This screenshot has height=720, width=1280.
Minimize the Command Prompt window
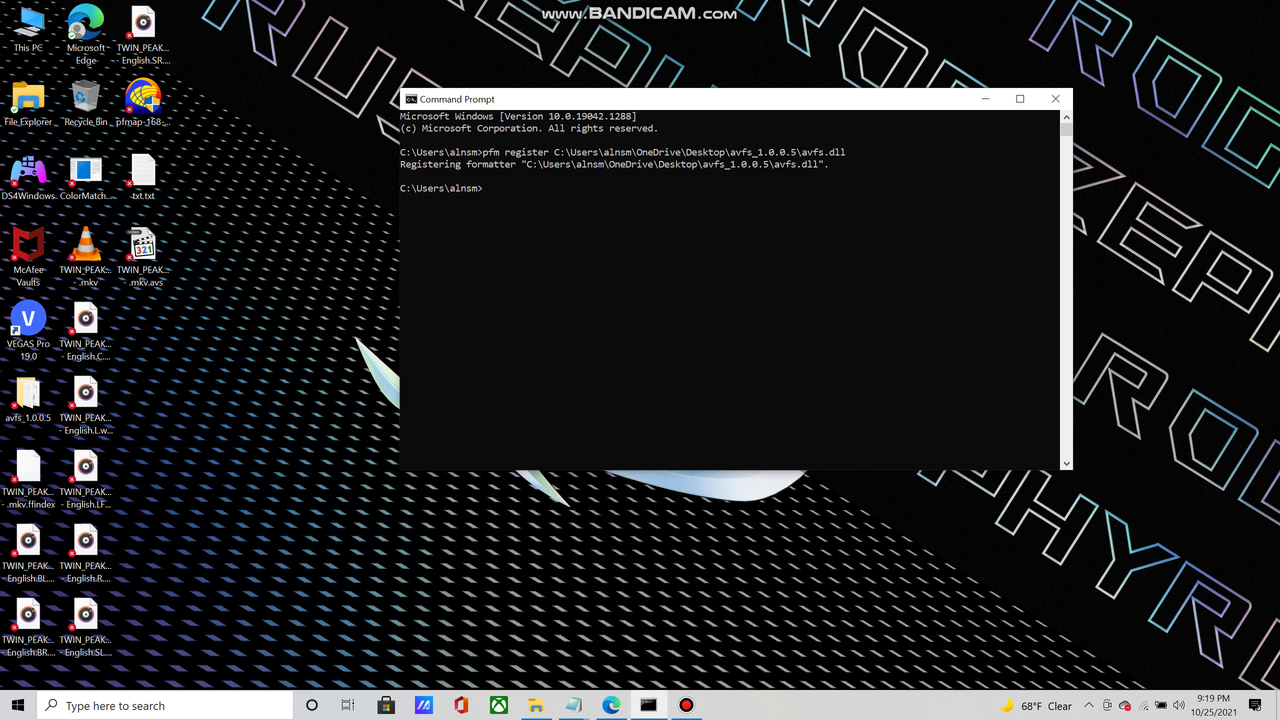pyautogui.click(x=986, y=99)
